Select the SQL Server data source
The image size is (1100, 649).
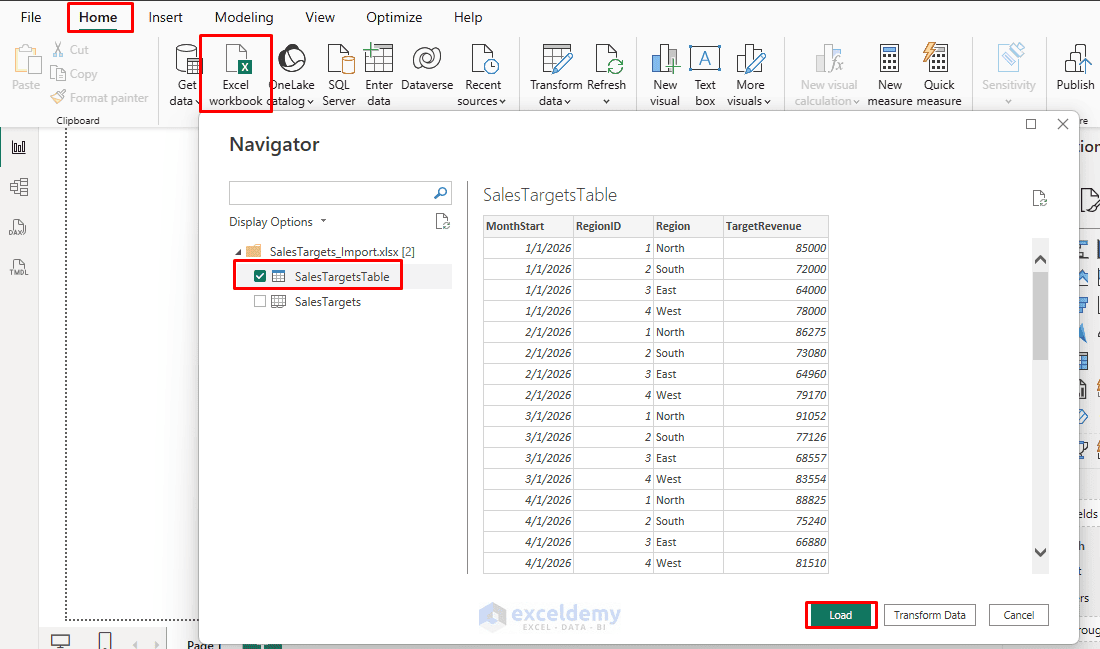tap(340, 75)
